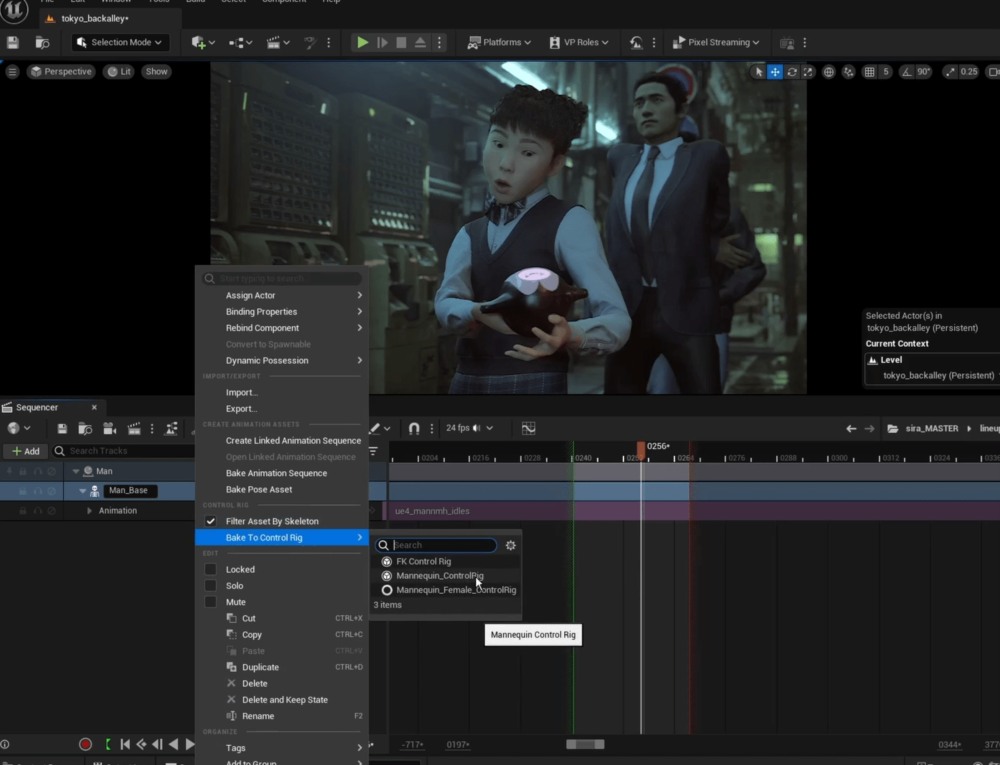Click the track filter icon beside timeline

[x=373, y=451]
